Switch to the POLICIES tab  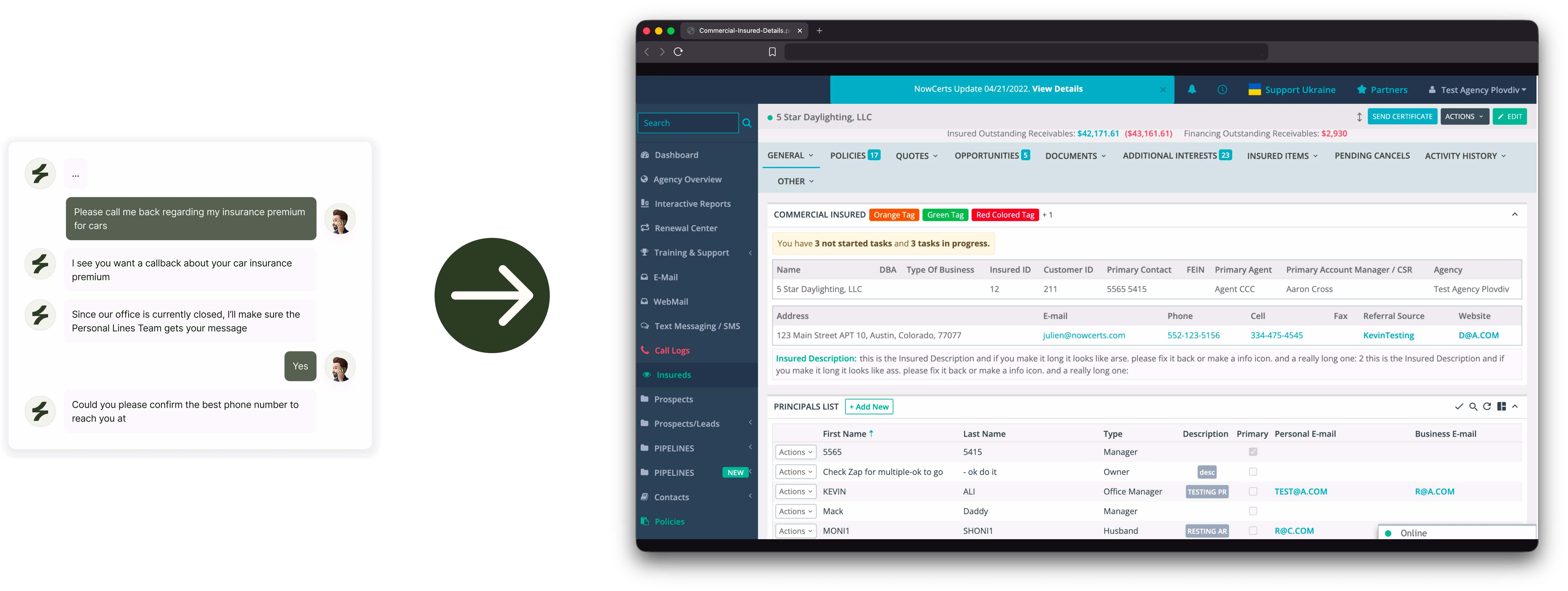[x=855, y=156]
